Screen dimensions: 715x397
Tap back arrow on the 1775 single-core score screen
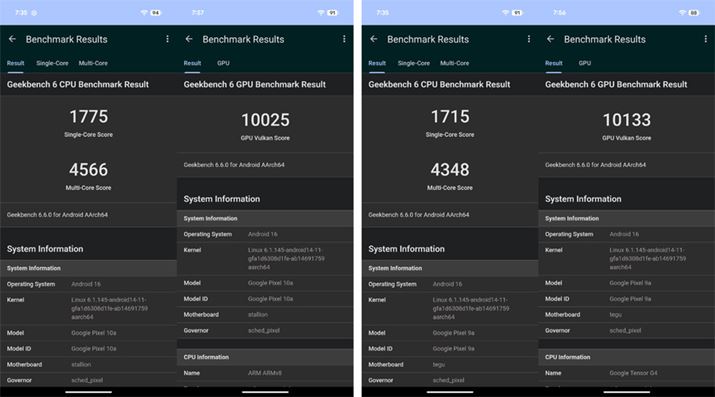(x=12, y=39)
